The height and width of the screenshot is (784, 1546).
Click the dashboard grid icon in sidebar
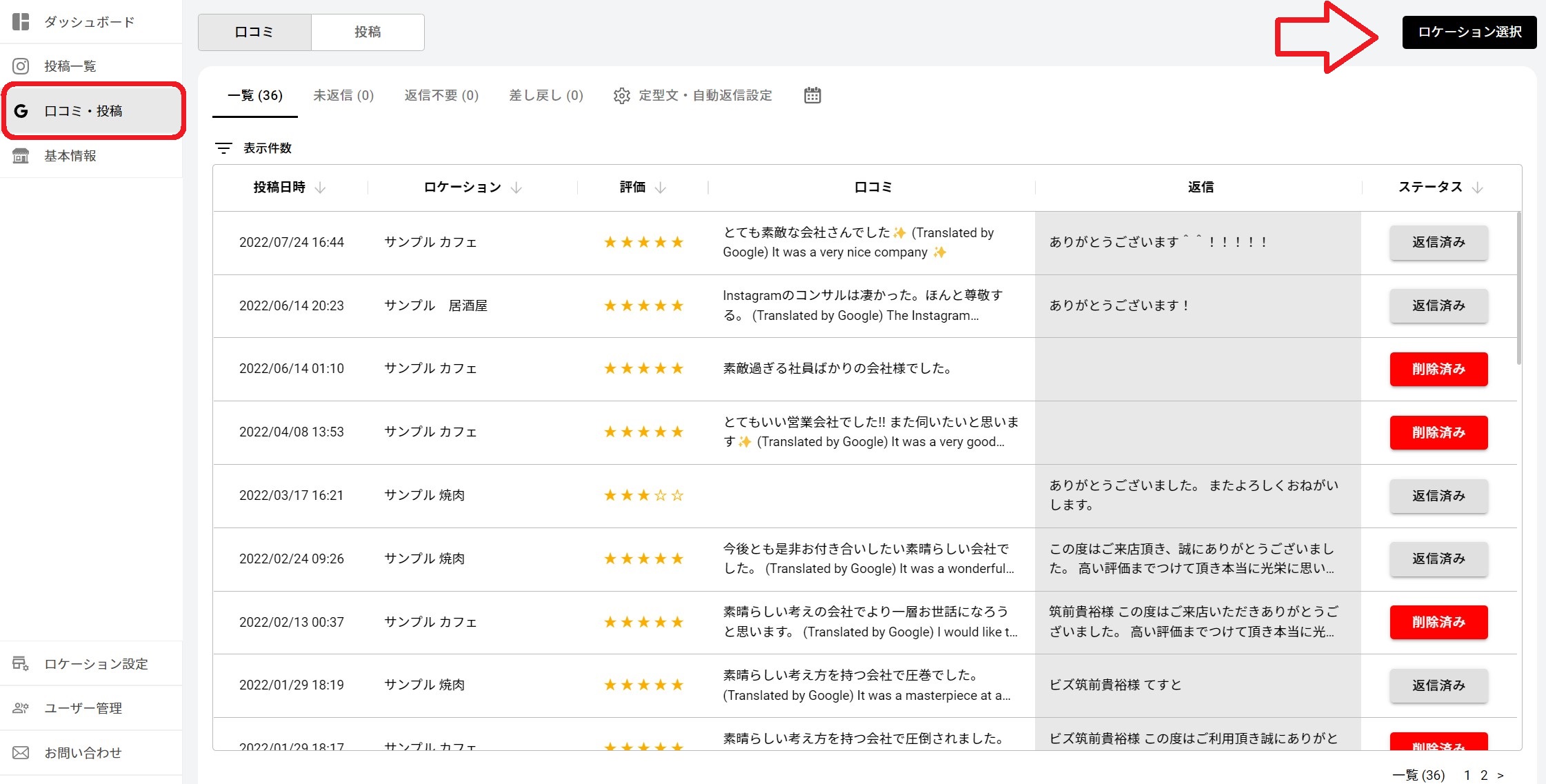(21, 21)
